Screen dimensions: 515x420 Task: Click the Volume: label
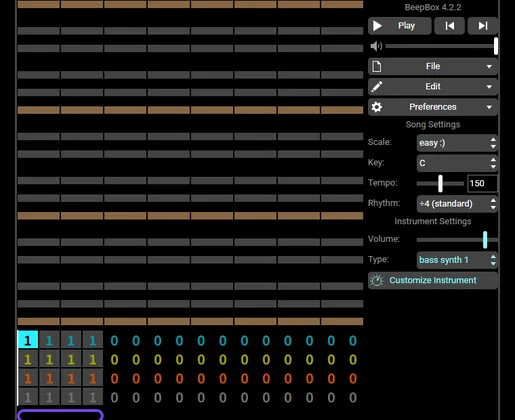(x=384, y=239)
